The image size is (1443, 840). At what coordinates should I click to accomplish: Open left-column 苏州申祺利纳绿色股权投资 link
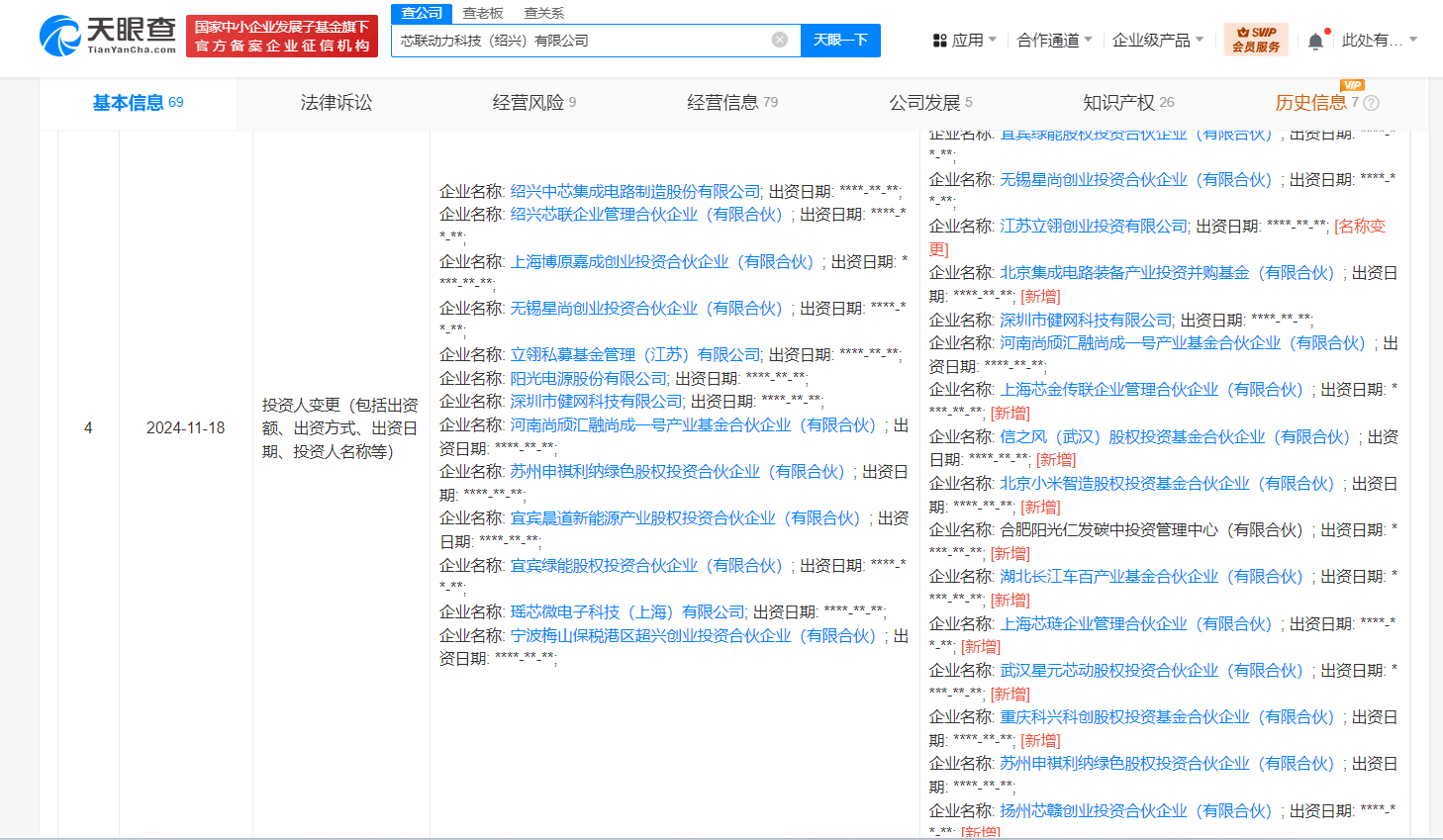click(x=682, y=472)
